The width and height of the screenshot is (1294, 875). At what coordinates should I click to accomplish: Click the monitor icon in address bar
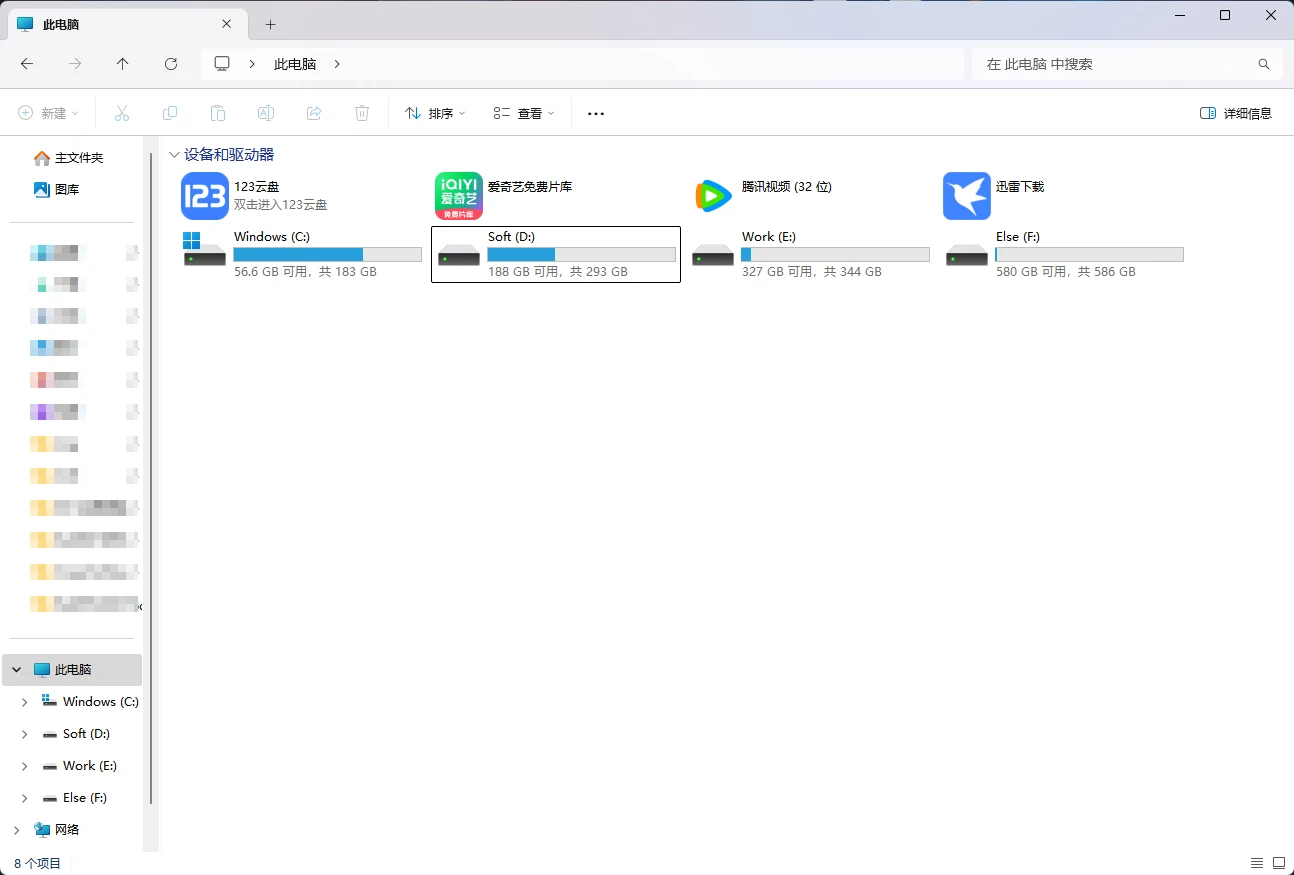pyautogui.click(x=222, y=64)
